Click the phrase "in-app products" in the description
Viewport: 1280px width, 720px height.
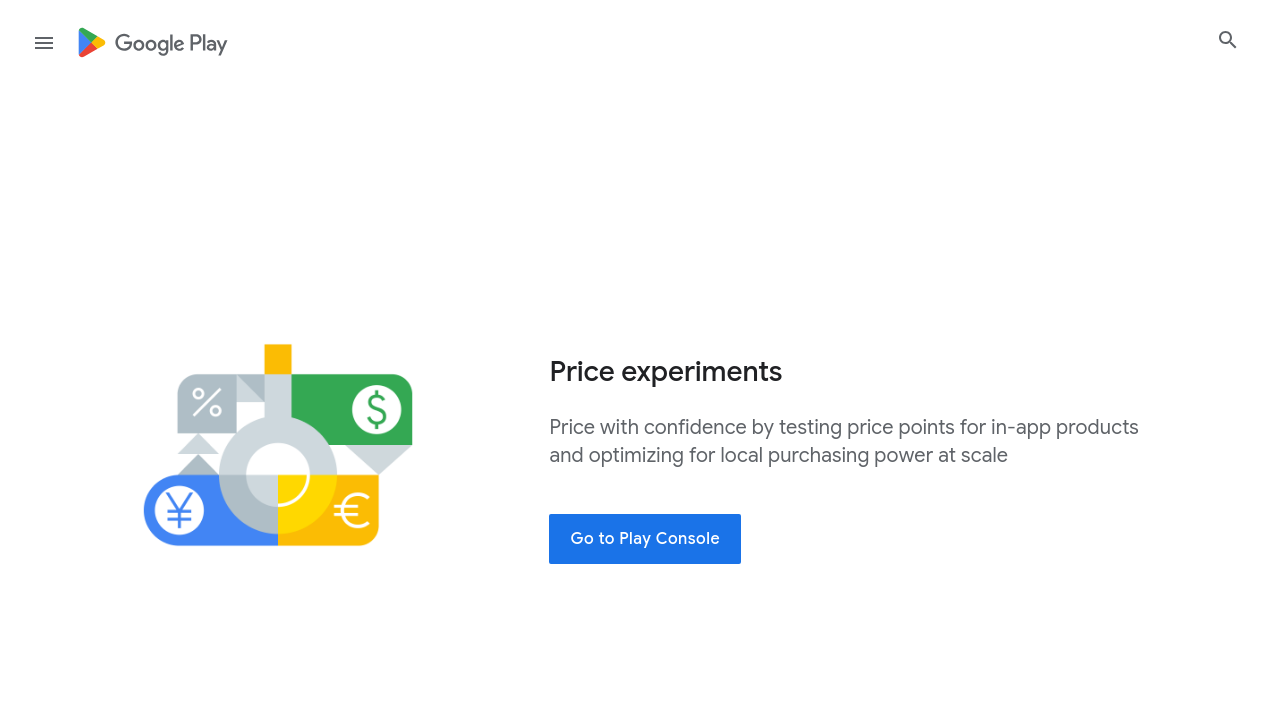[x=1065, y=428]
